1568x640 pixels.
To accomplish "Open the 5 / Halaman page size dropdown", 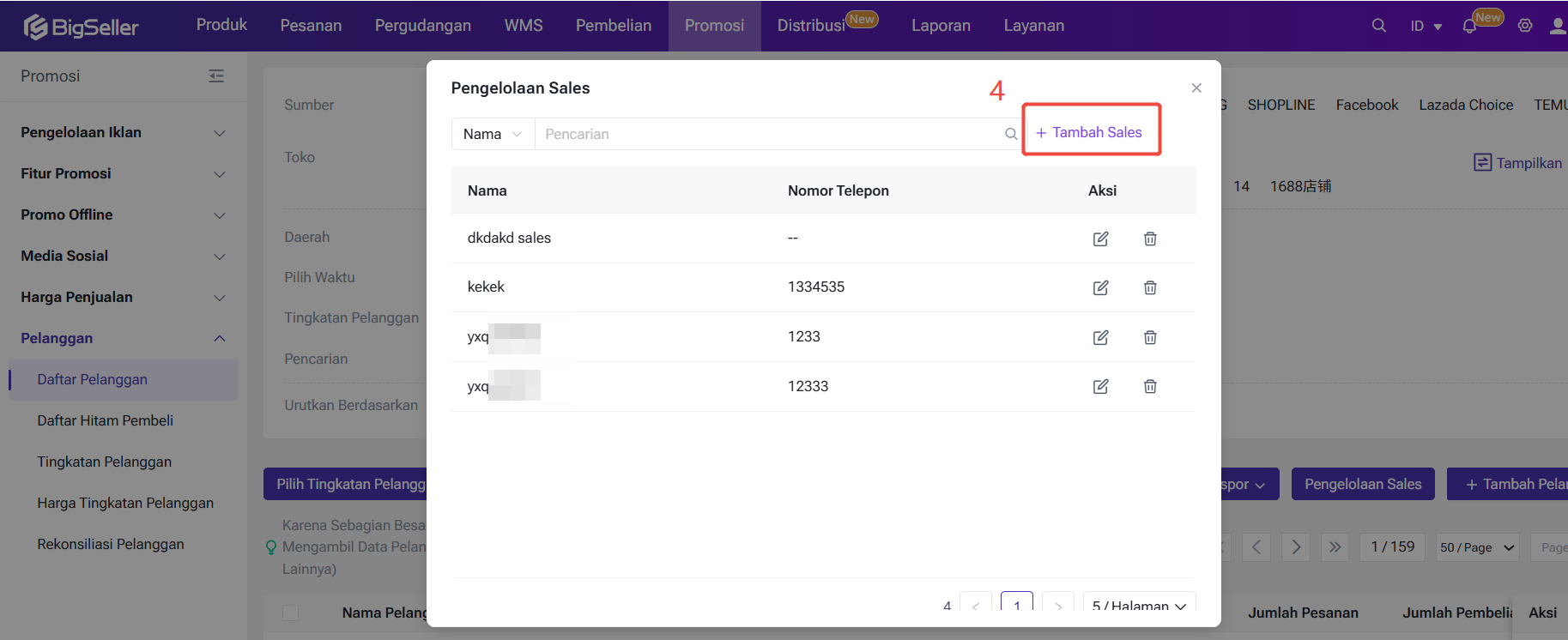I will (x=1139, y=605).
